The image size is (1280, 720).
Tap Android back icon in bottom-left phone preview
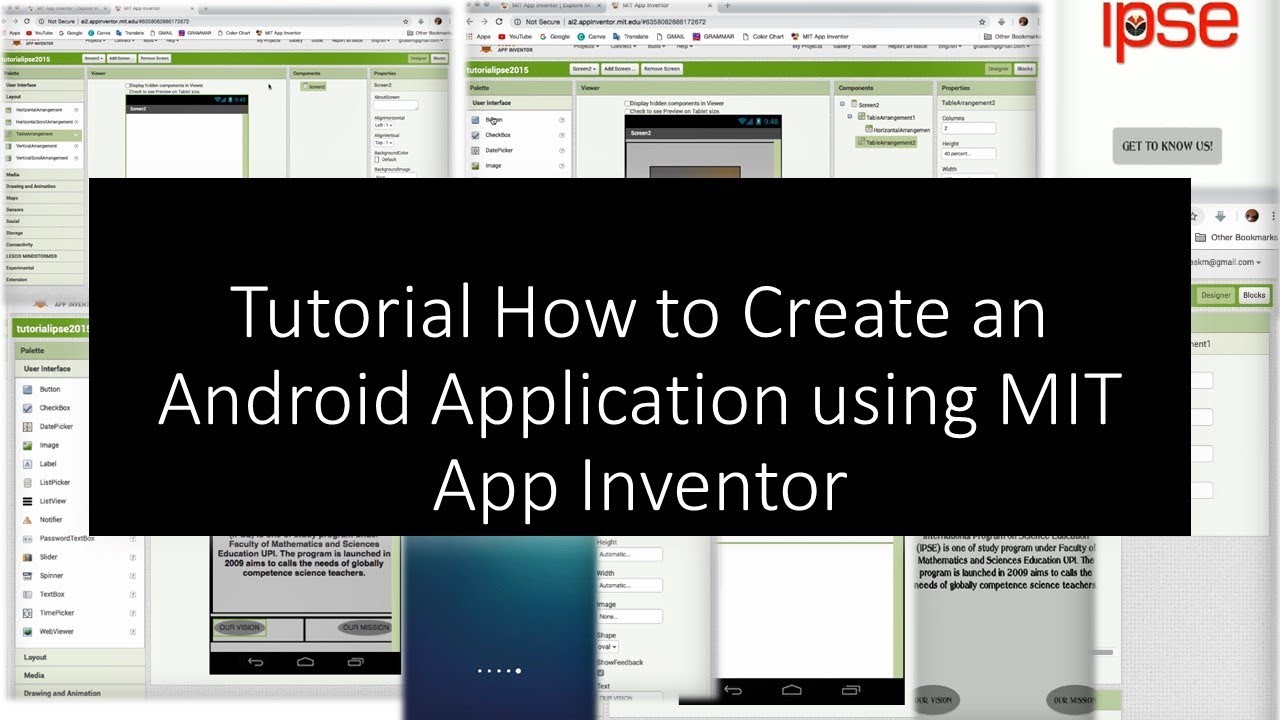click(x=256, y=662)
